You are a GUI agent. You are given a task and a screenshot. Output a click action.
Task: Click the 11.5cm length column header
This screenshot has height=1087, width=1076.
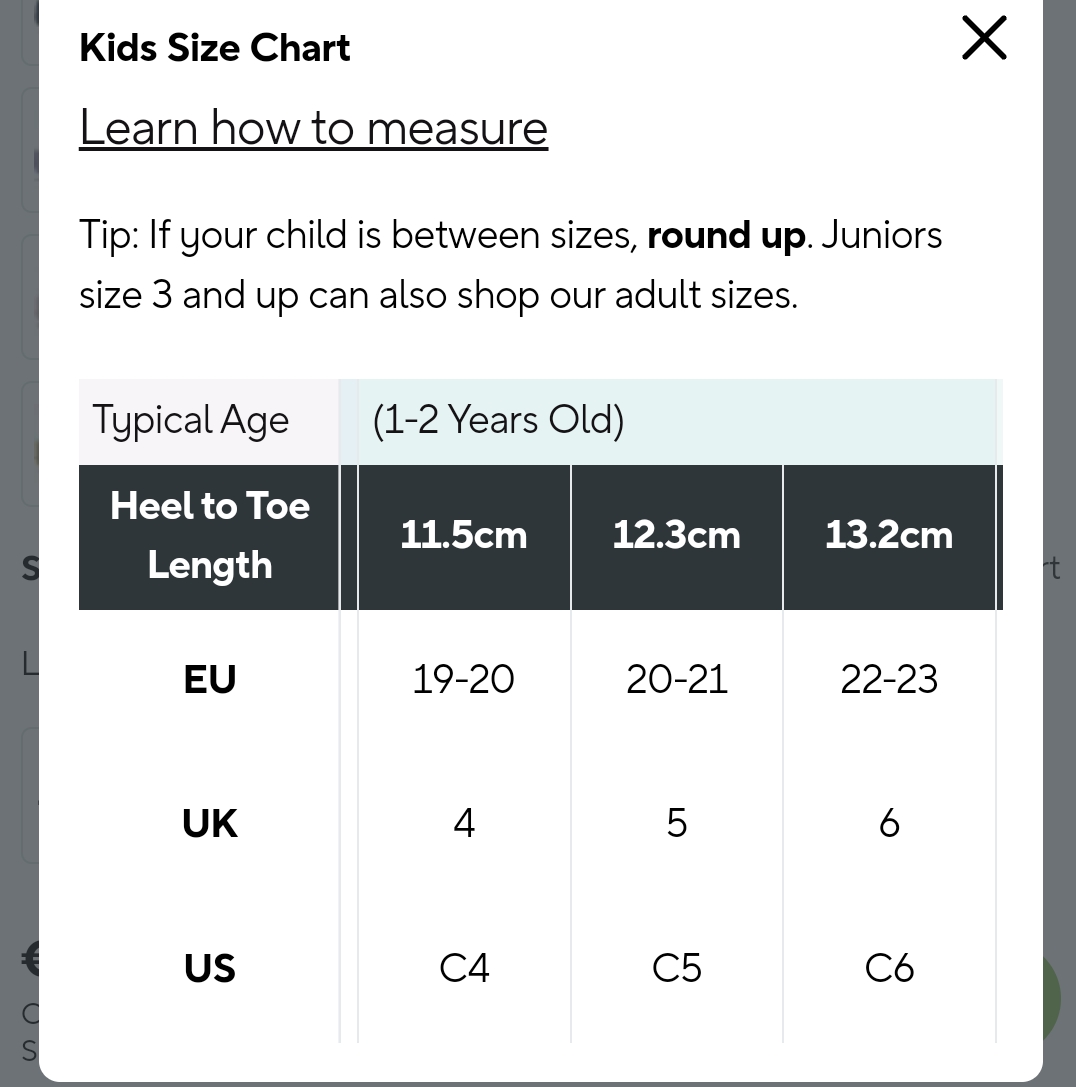[x=464, y=536]
